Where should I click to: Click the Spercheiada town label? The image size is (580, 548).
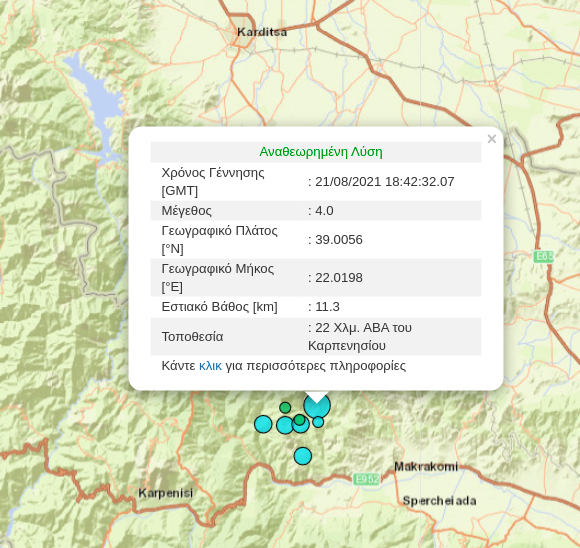tap(439, 501)
